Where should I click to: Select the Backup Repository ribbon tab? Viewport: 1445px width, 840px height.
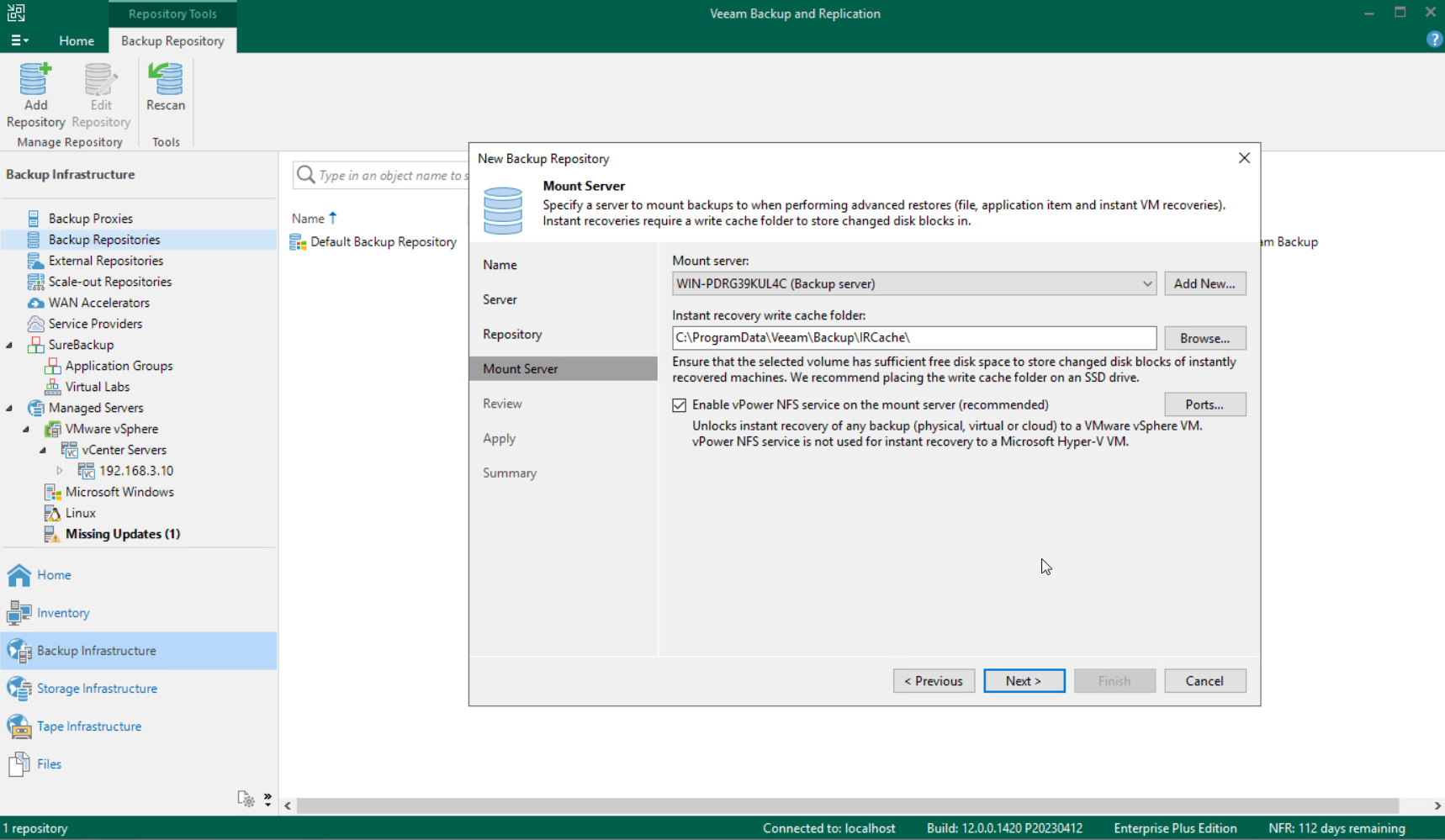(x=172, y=40)
